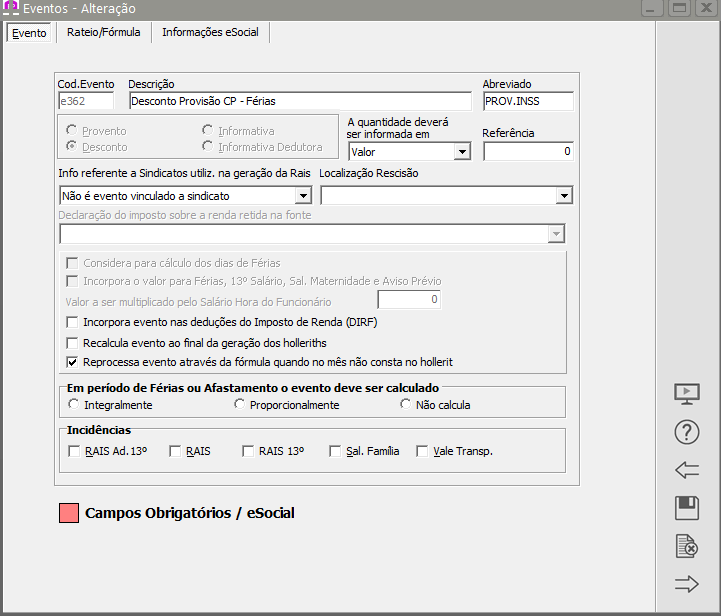This screenshot has width=721, height=616.
Task: Open the Localização Rescisão dropdown
Action: coord(564,196)
